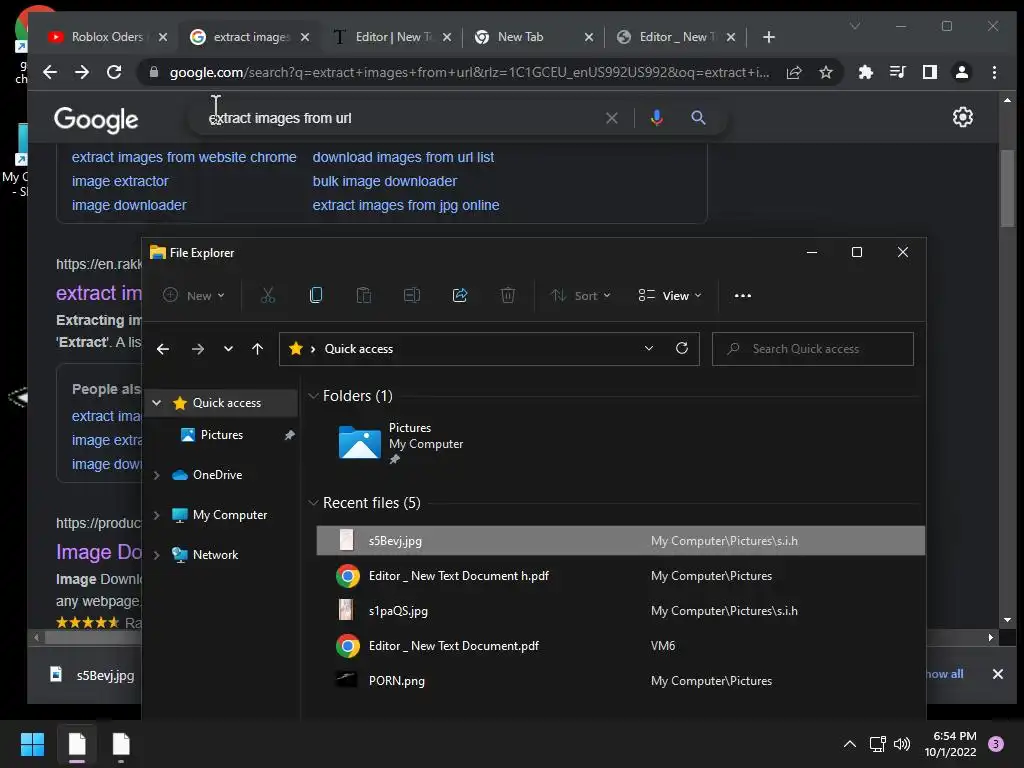The width and height of the screenshot is (1024, 768).
Task: Open Google quick settings gear
Action: coord(963,118)
